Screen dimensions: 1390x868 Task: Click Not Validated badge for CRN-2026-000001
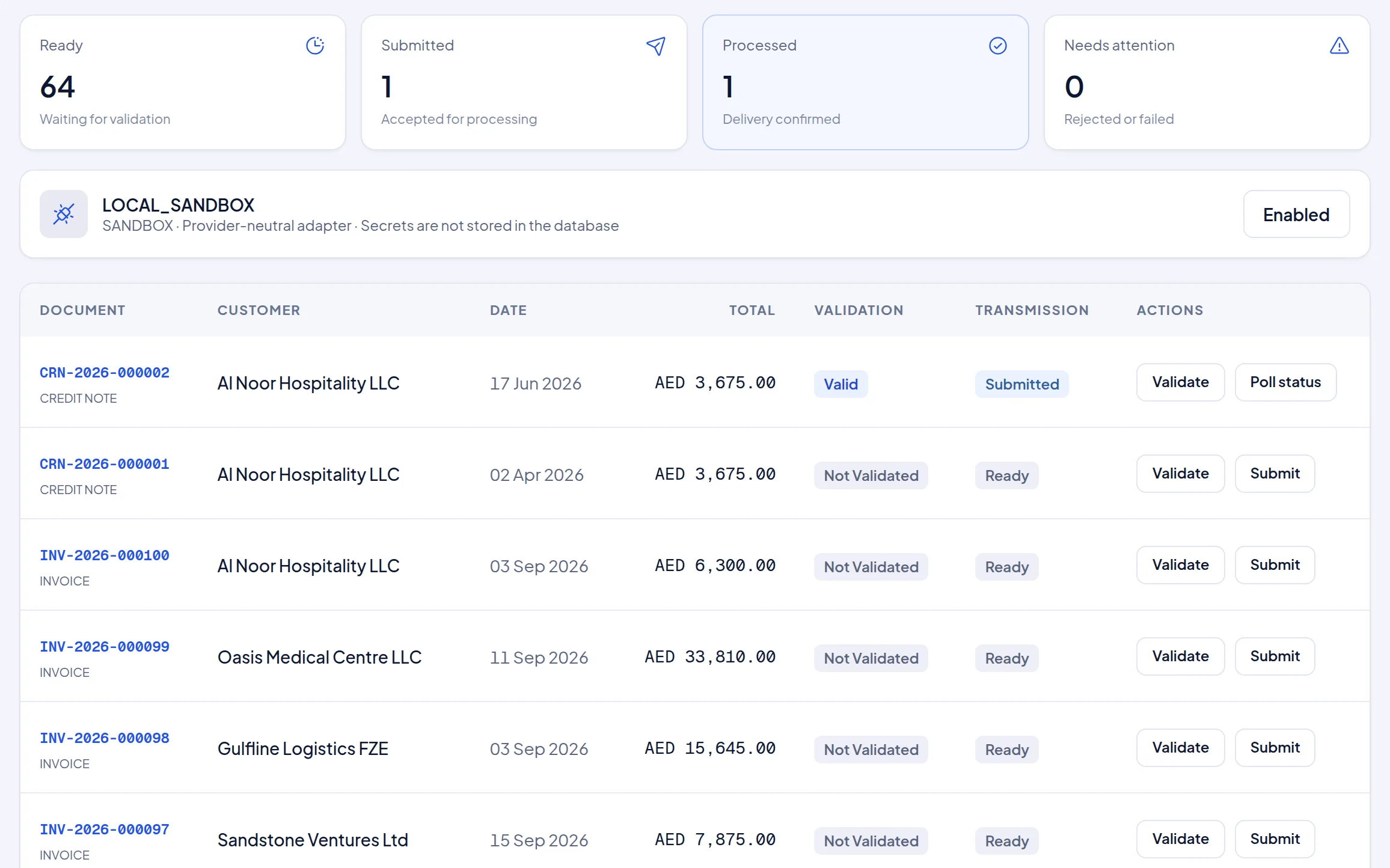(x=871, y=475)
